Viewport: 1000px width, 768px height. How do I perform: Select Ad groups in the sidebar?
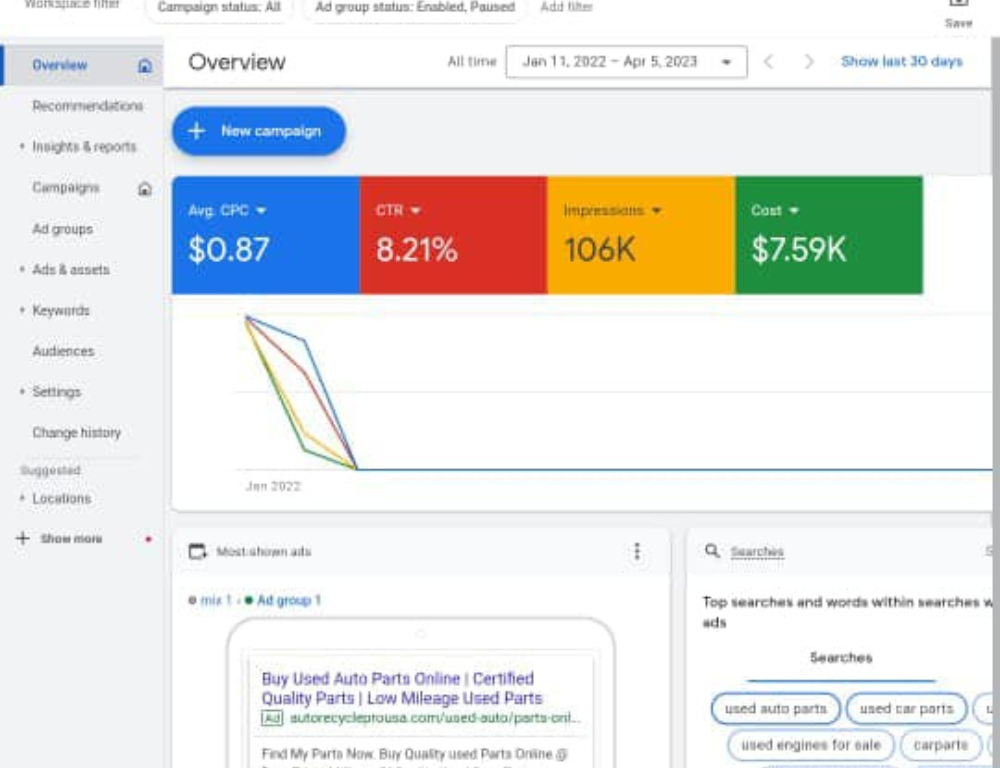(62, 229)
